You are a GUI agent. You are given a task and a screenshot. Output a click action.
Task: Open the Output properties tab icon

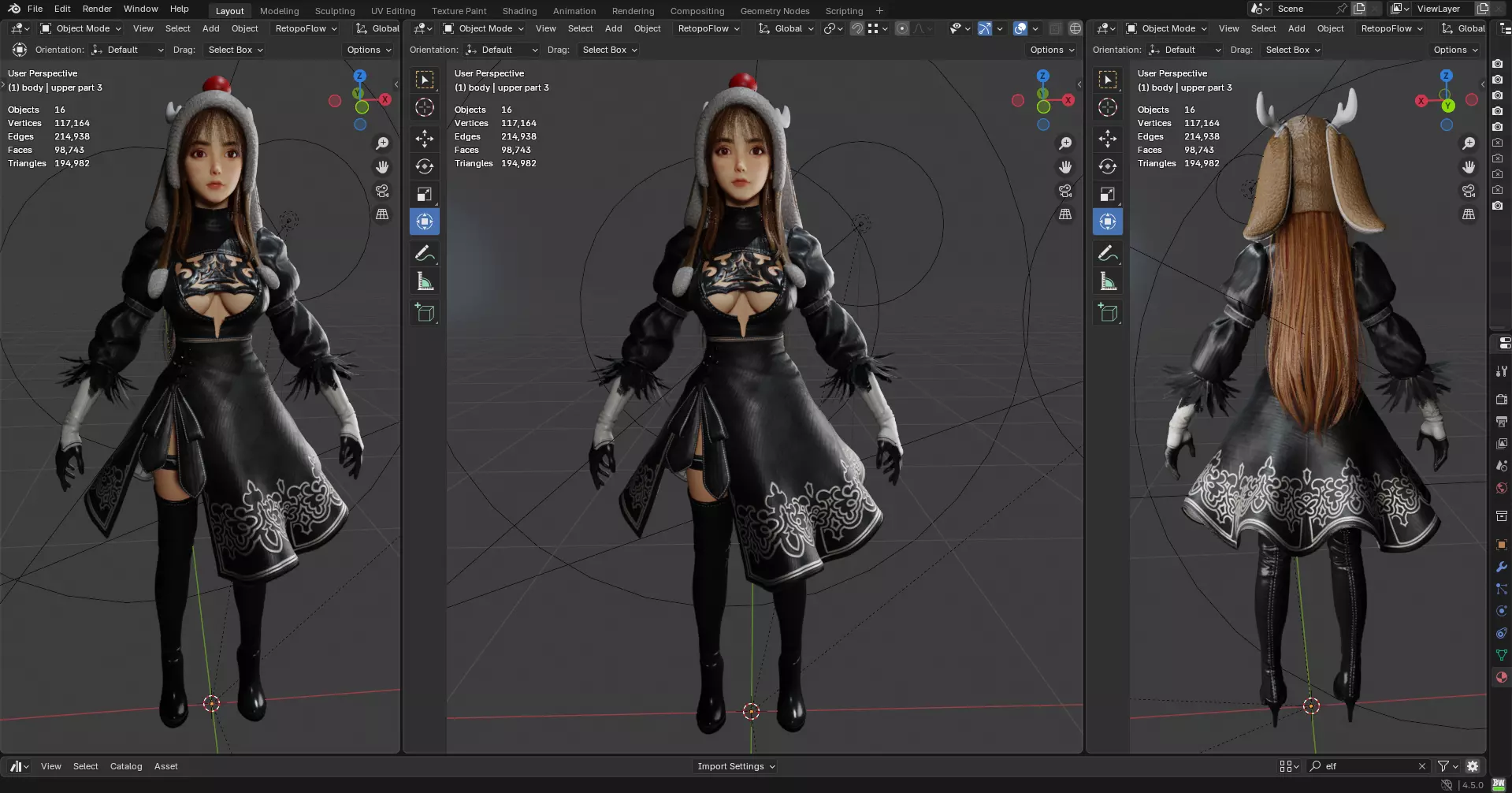(x=1502, y=422)
